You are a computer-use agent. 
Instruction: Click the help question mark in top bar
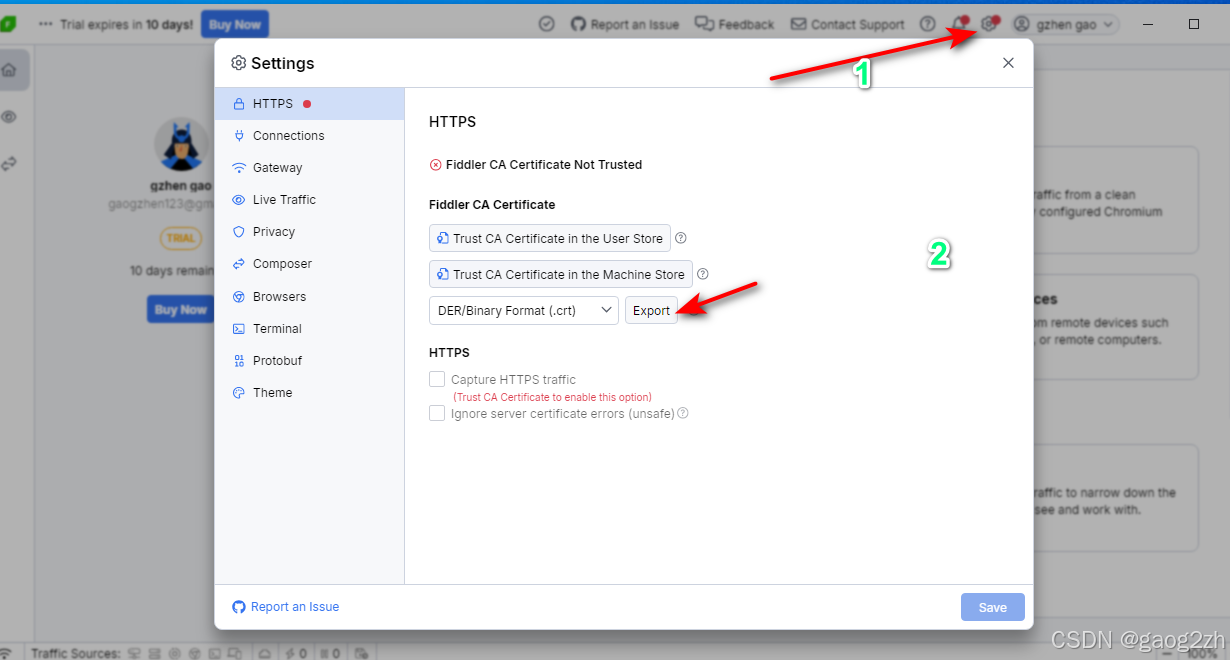[x=928, y=24]
